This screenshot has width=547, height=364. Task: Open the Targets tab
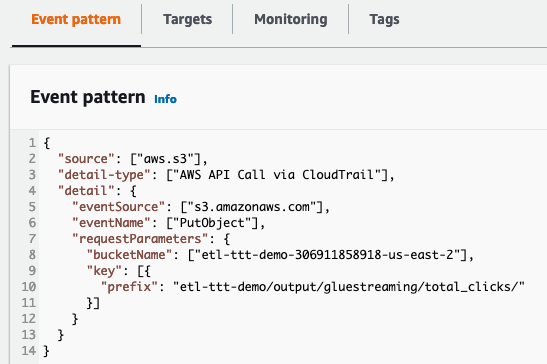pos(187,20)
